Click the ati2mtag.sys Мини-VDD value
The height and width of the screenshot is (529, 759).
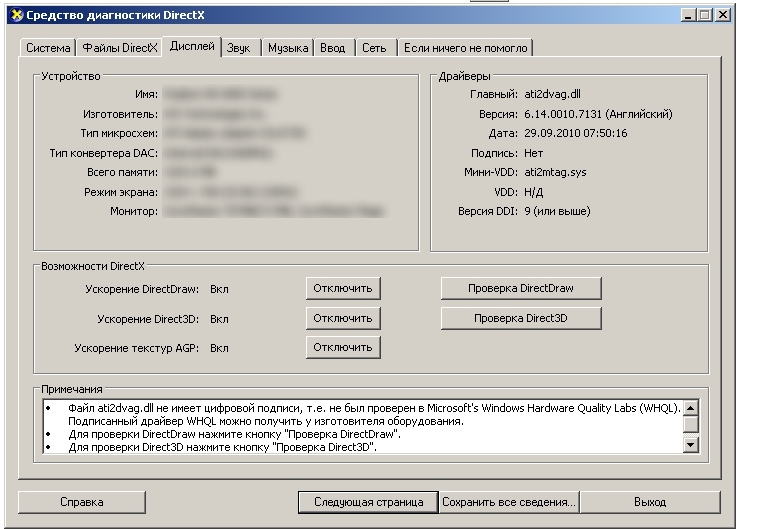click(555, 172)
